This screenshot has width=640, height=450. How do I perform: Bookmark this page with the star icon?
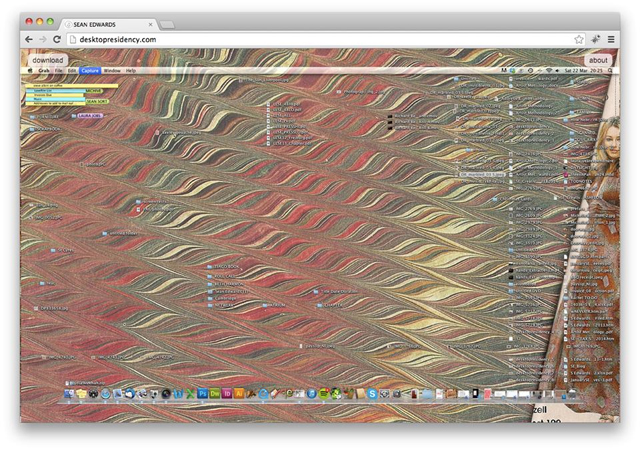[x=579, y=39]
